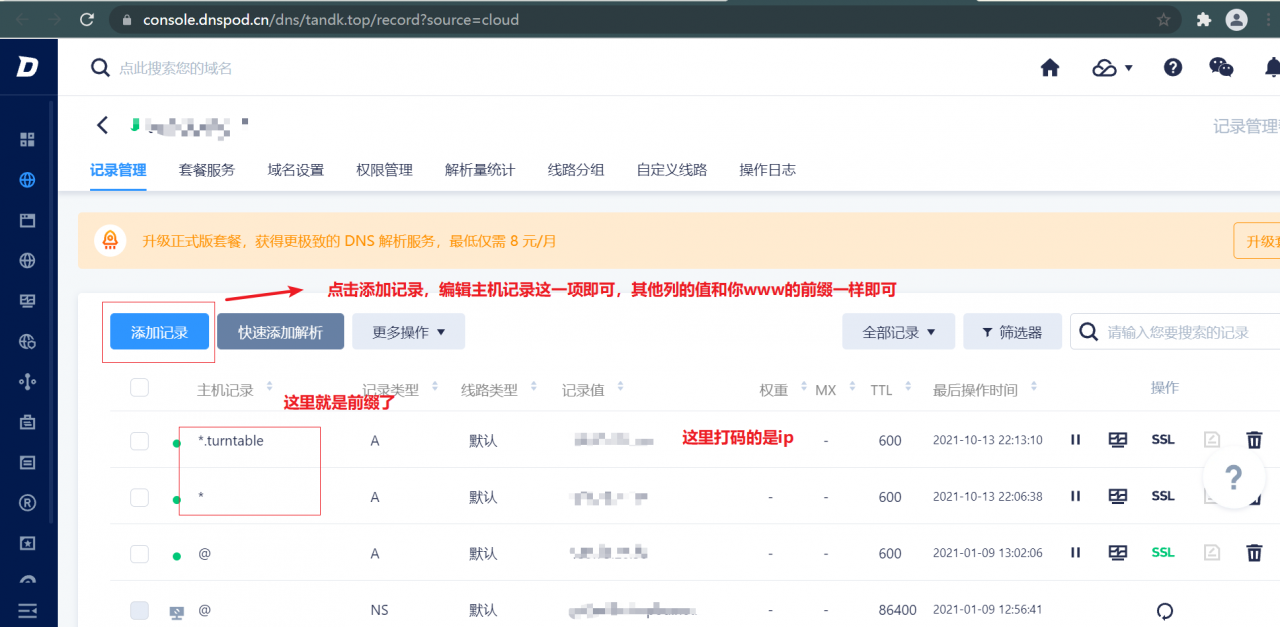The width and height of the screenshot is (1280, 627).
Task: Click the DNSPod D logo top left
Action: tap(27, 66)
